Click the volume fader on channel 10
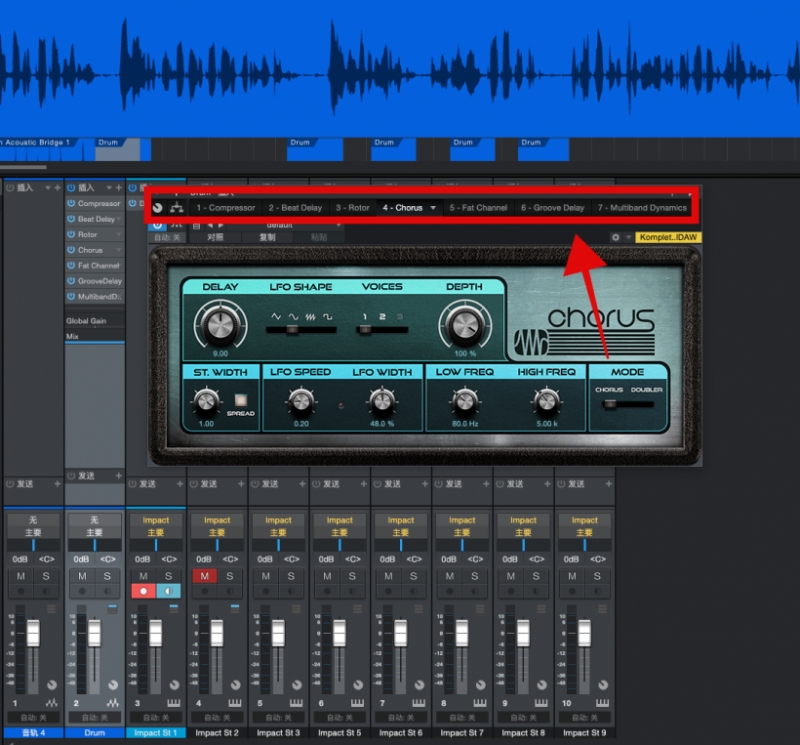The width and height of the screenshot is (800, 745). (584, 633)
